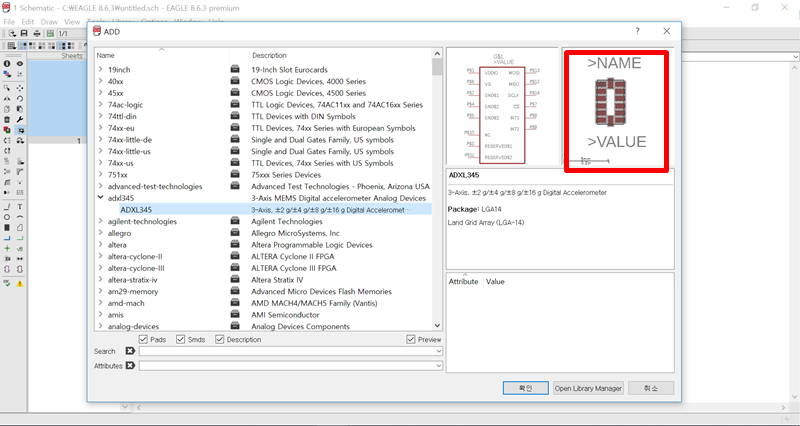
Task: Select the Delete trash can tool
Action: click(x=7, y=119)
